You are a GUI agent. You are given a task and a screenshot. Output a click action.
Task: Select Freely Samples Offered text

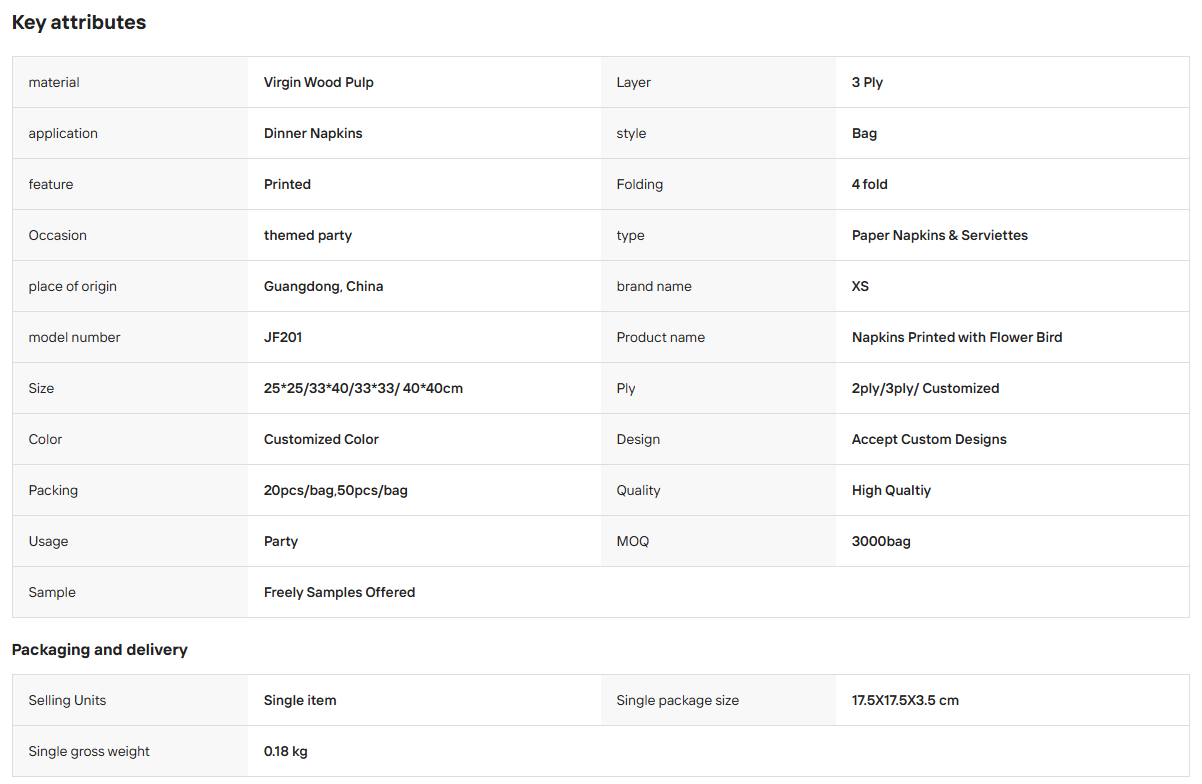tap(339, 592)
